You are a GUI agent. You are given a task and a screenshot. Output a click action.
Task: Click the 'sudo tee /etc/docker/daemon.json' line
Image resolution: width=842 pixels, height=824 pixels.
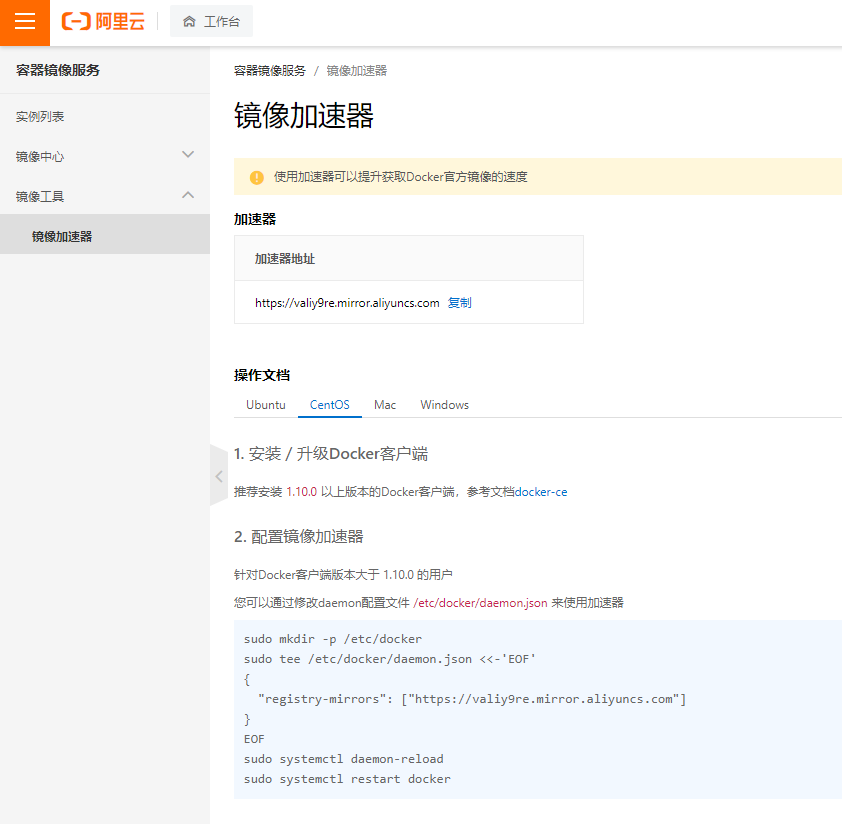click(390, 659)
